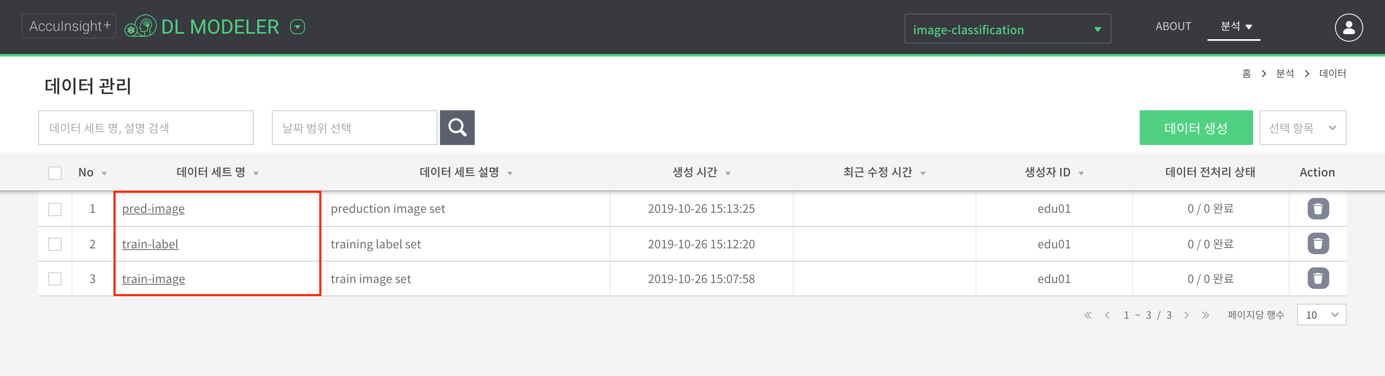Open the 분석 menu
The height and width of the screenshot is (376, 1385).
(1235, 26)
